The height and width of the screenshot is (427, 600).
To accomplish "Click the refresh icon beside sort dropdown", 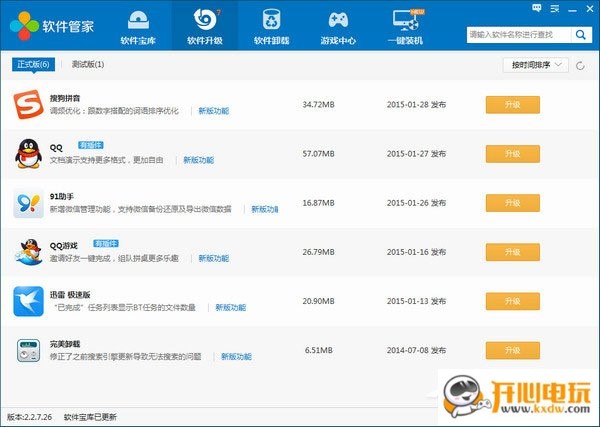I will click(581, 65).
